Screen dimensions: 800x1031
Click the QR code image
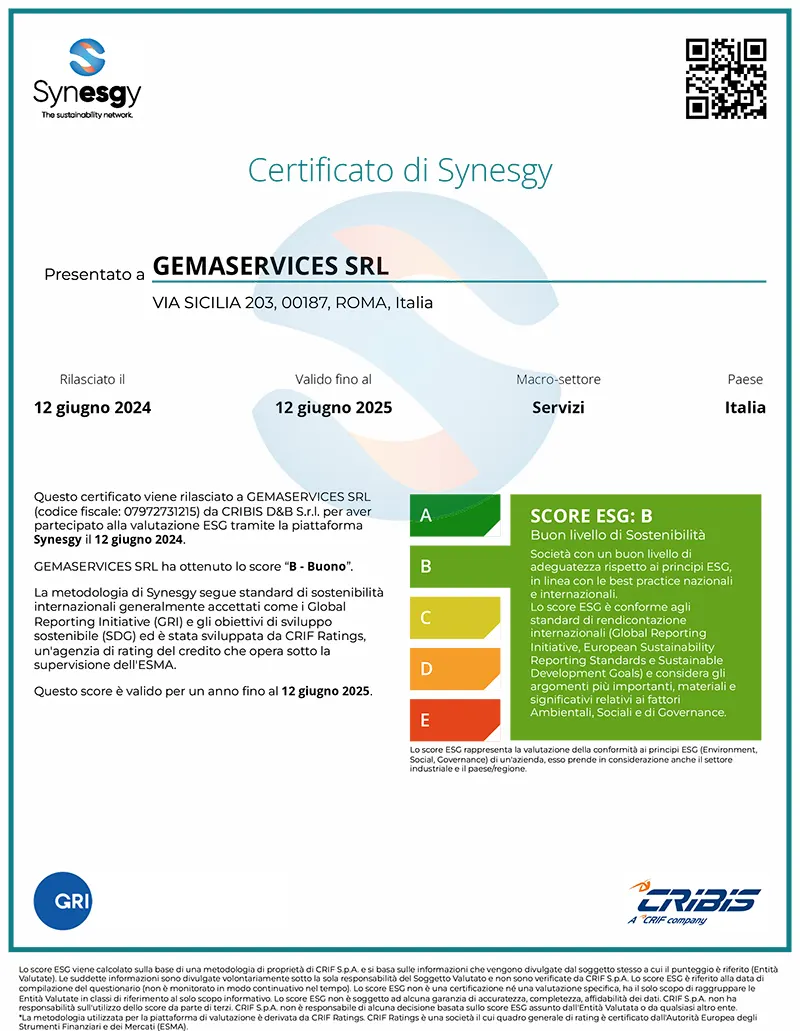tap(725, 79)
